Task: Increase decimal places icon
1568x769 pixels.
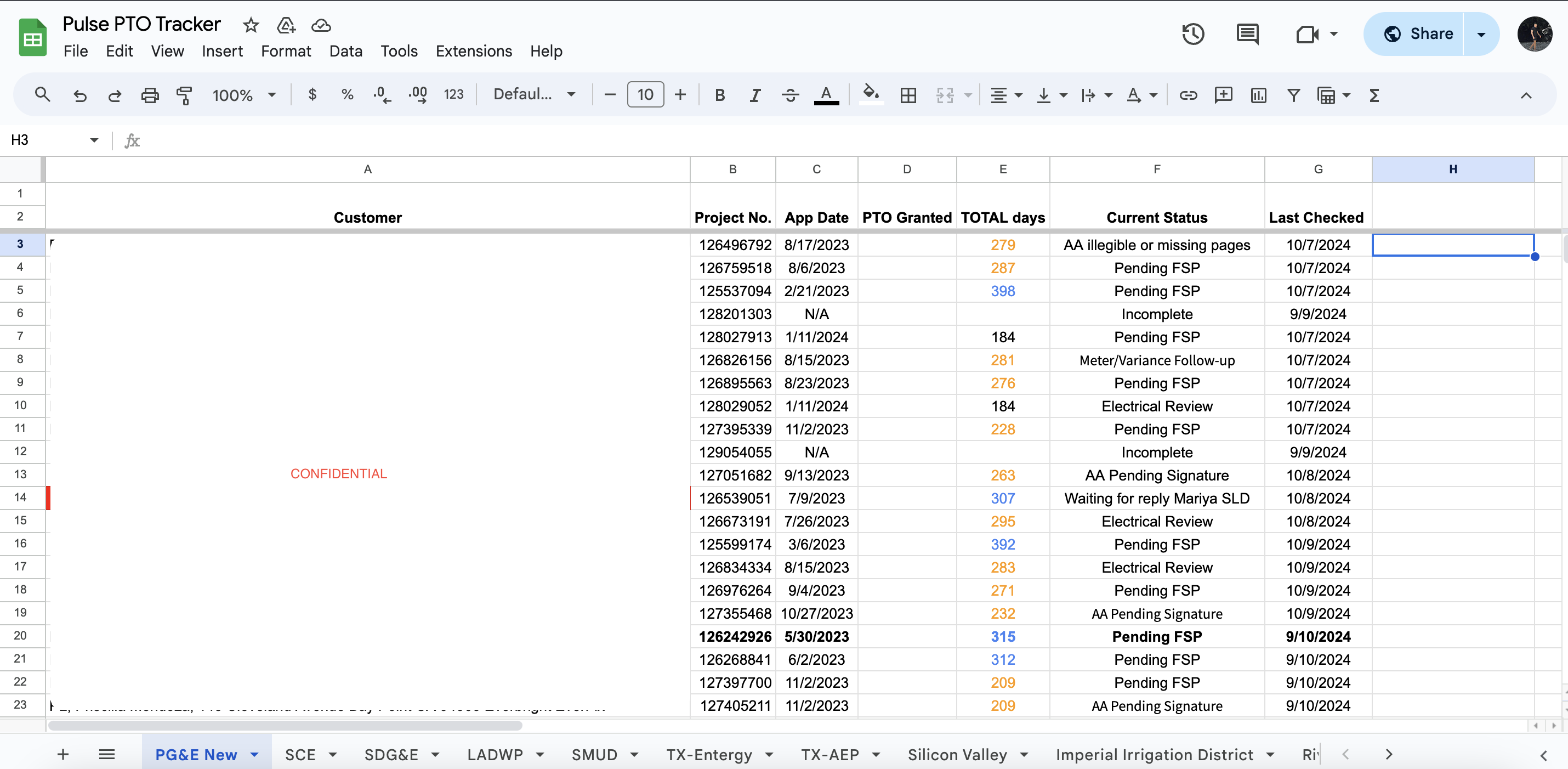Action: click(418, 94)
